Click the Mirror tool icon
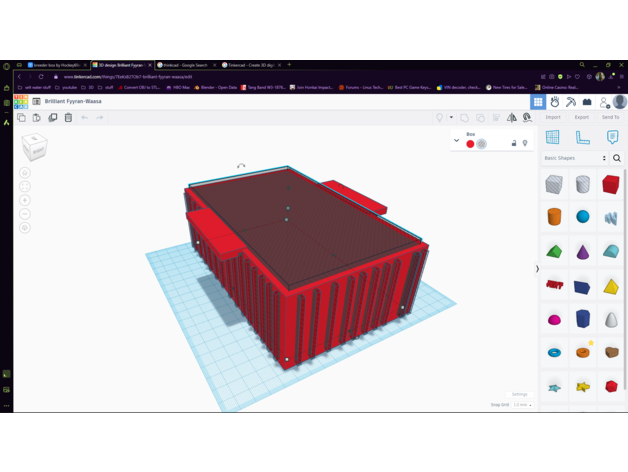Image resolution: width=628 pixels, height=472 pixels. click(512, 118)
